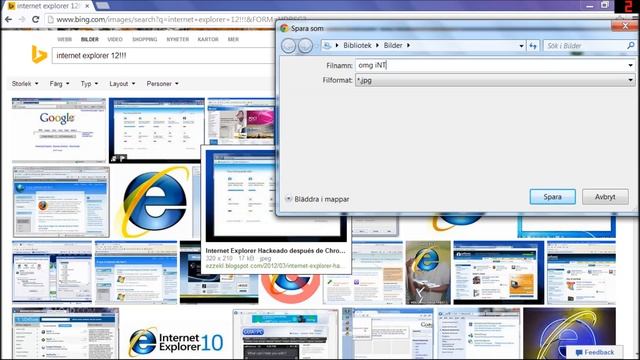Open the glowing neon IE logo thumbnail
This screenshot has height=360, width=640.
[x=569, y=333]
